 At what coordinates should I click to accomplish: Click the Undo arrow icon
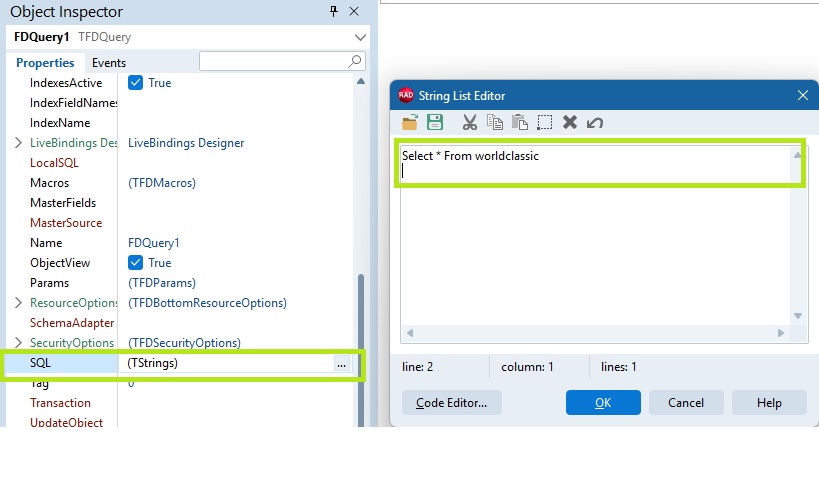pos(594,123)
